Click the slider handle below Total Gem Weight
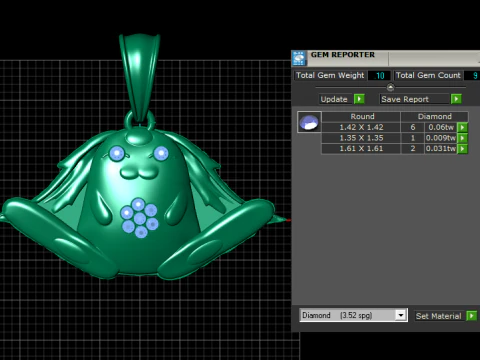 point(390,87)
